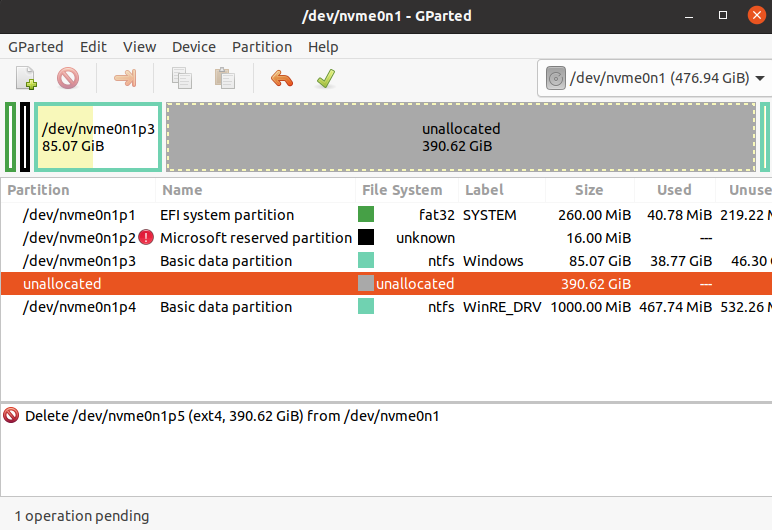772x530 pixels.
Task: Click the /dev/nvme0n1p3 block in disk map
Action: point(98,137)
